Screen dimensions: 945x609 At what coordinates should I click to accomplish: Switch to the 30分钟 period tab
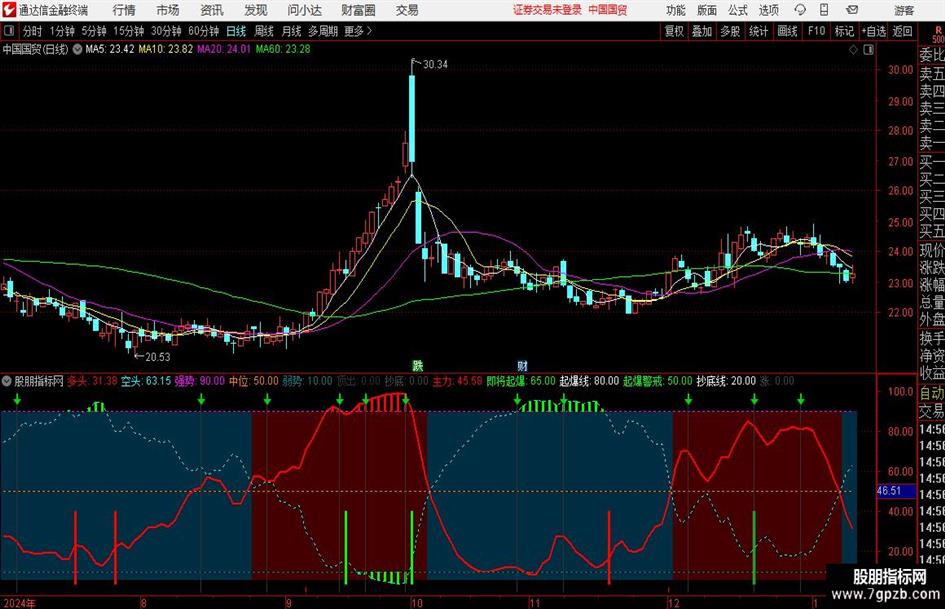pyautogui.click(x=166, y=31)
